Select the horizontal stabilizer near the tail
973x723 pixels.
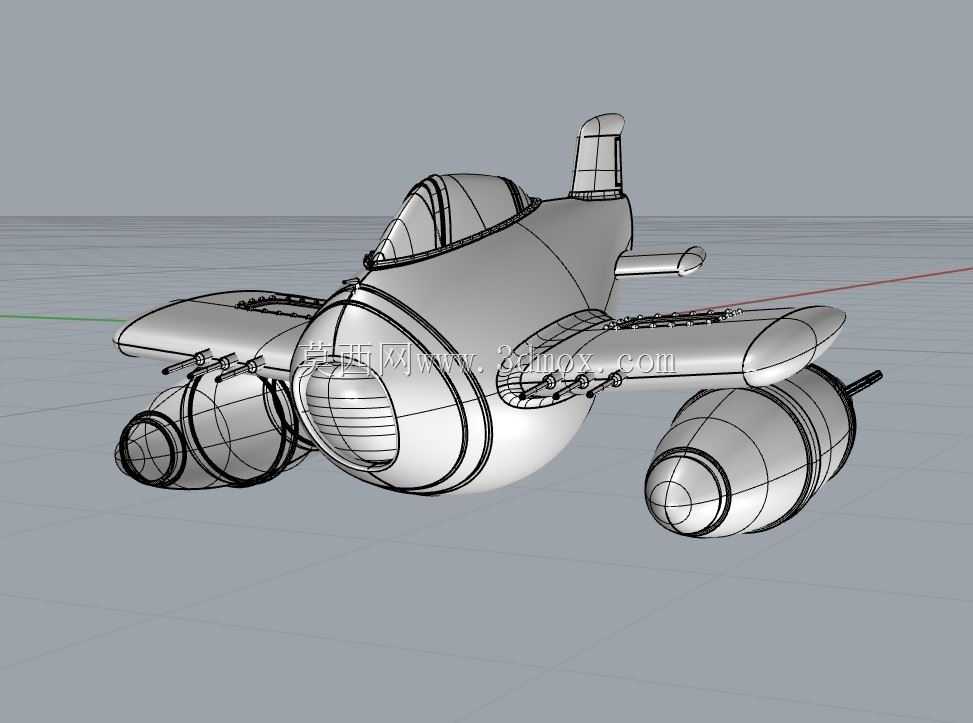[x=660, y=261]
